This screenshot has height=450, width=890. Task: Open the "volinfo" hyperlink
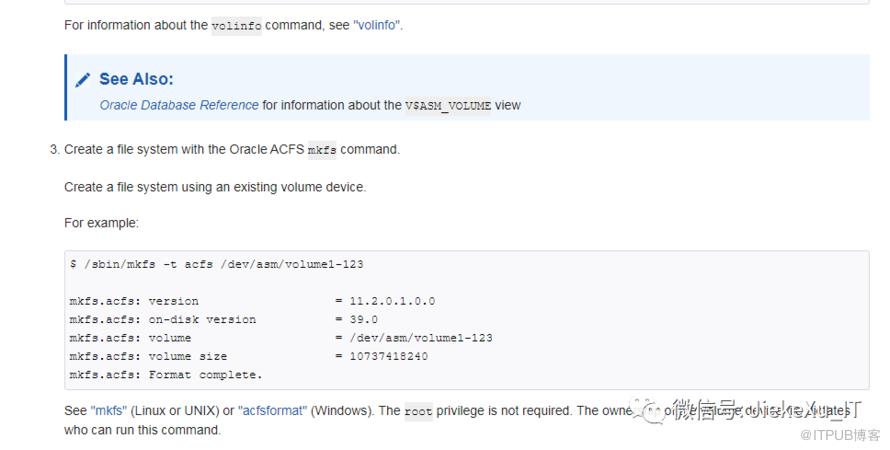click(x=378, y=25)
